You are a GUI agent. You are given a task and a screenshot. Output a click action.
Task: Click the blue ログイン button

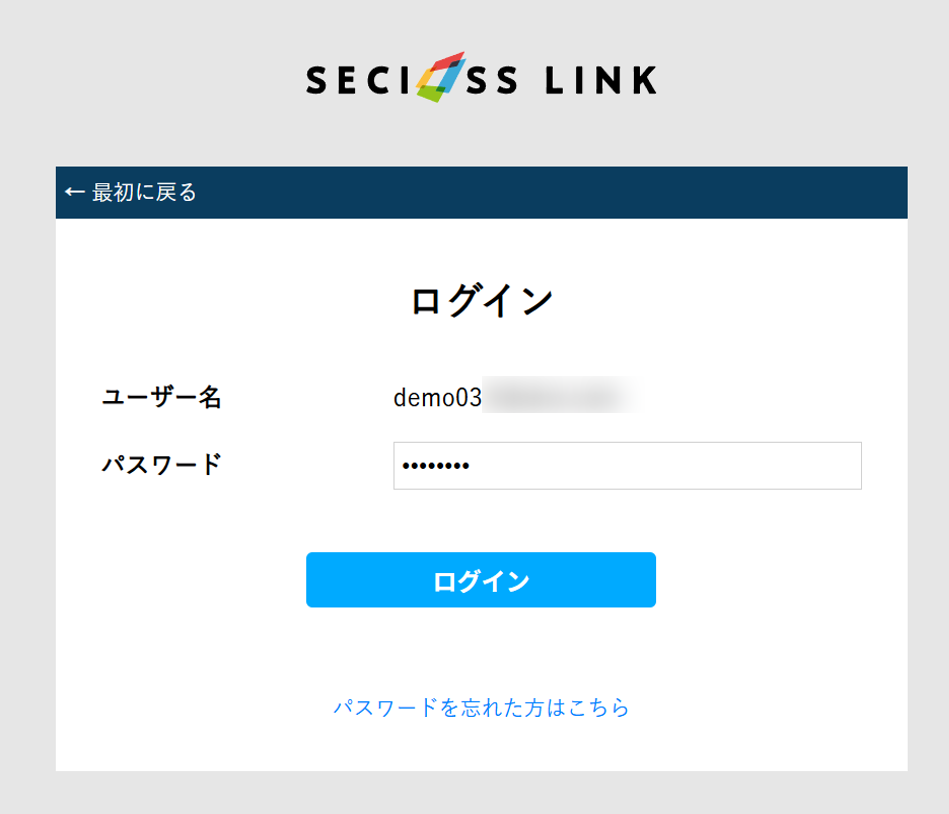(481, 580)
